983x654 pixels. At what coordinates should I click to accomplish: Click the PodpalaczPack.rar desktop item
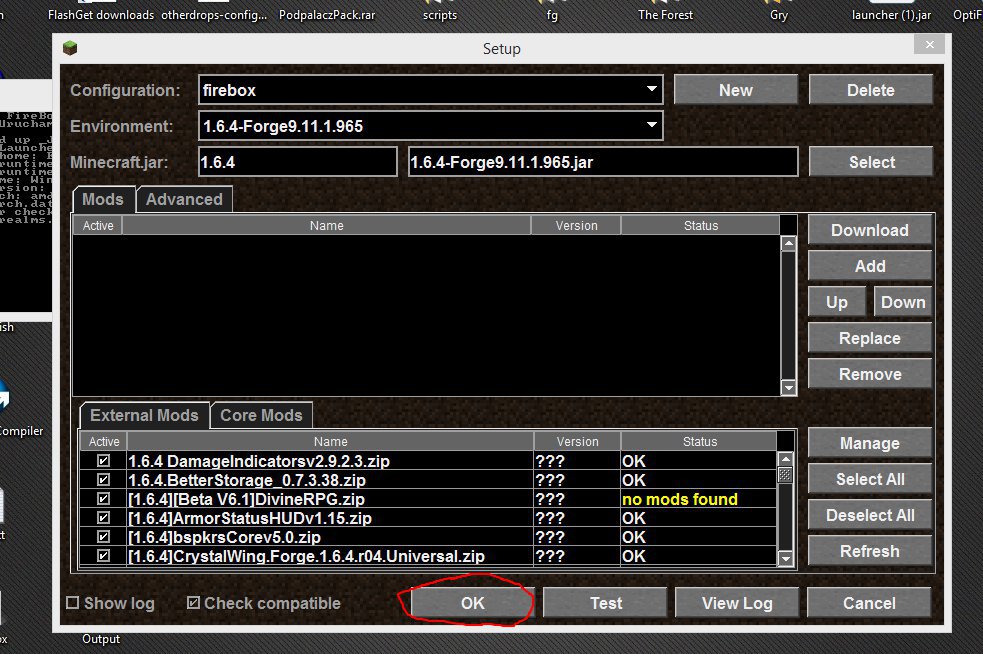pyautogui.click(x=327, y=14)
